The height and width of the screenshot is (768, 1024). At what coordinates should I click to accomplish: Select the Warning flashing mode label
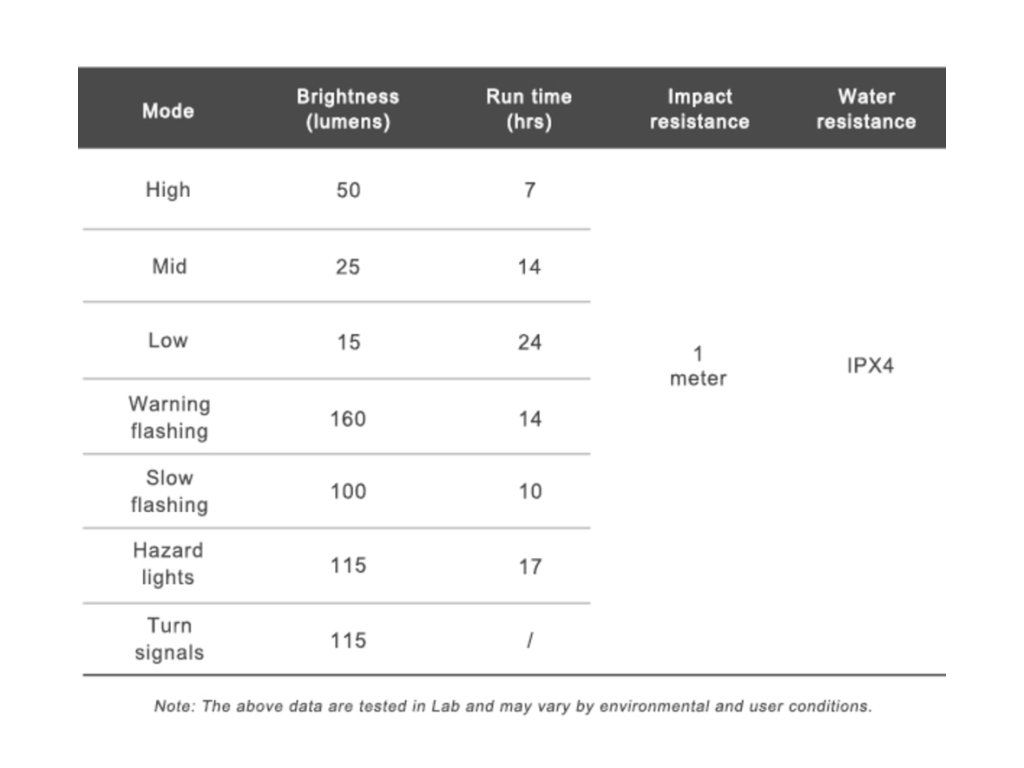(169, 418)
